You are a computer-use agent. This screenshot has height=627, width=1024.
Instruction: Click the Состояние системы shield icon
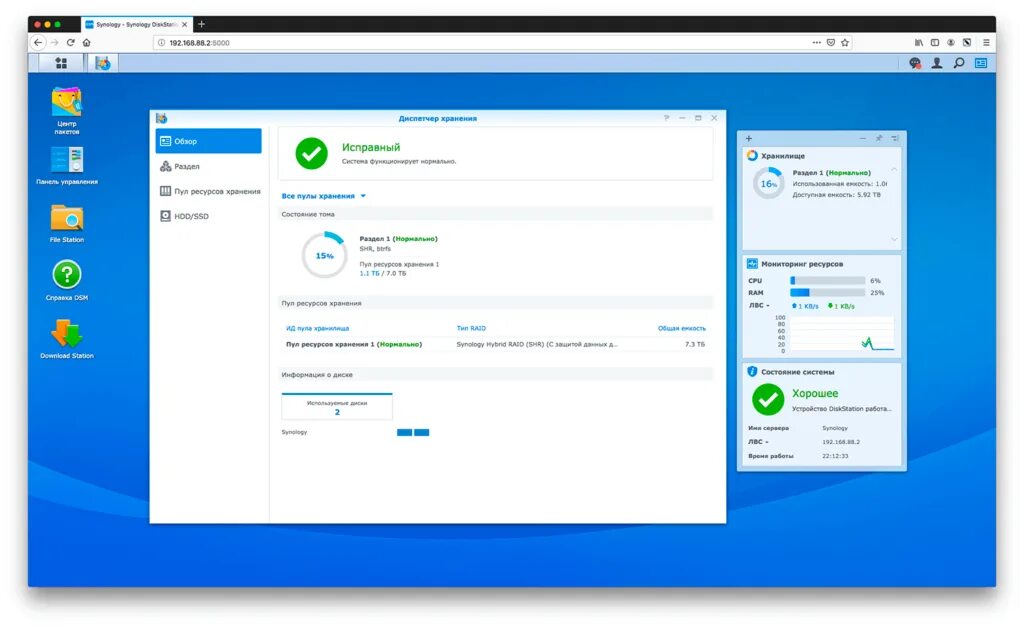[x=752, y=371]
